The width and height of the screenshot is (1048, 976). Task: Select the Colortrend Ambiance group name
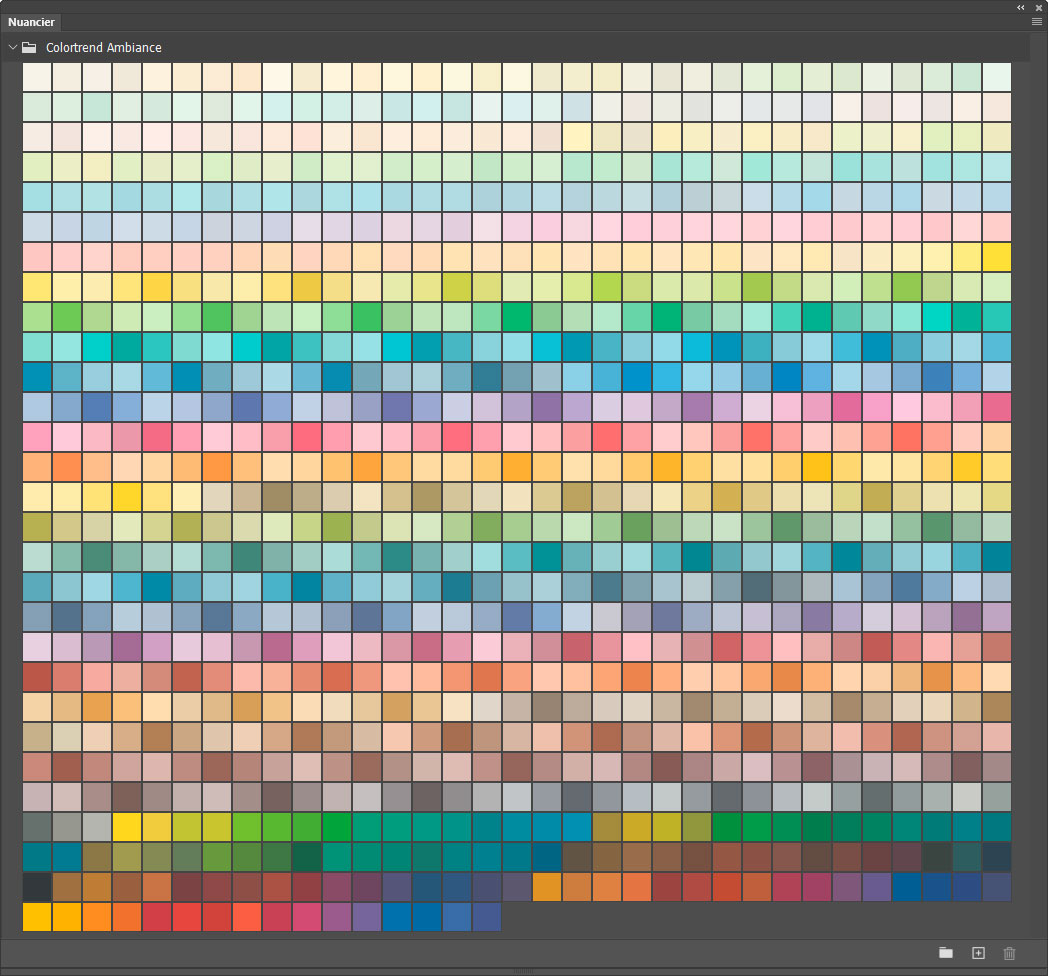[104, 47]
